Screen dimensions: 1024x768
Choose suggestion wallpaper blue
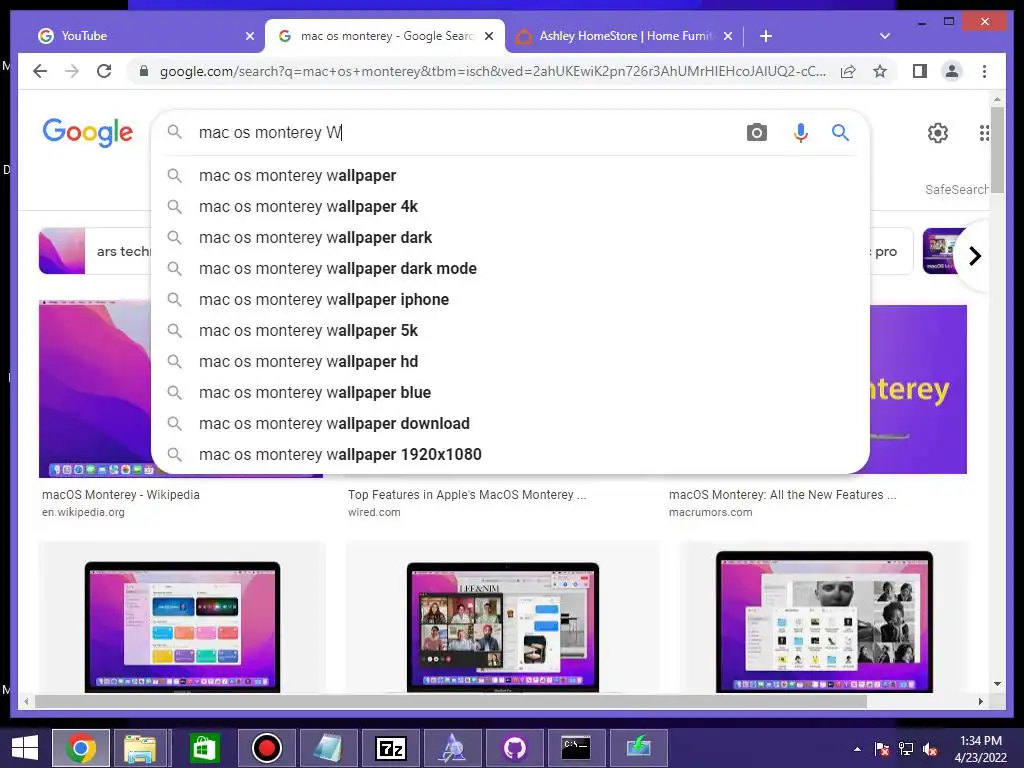coord(510,392)
